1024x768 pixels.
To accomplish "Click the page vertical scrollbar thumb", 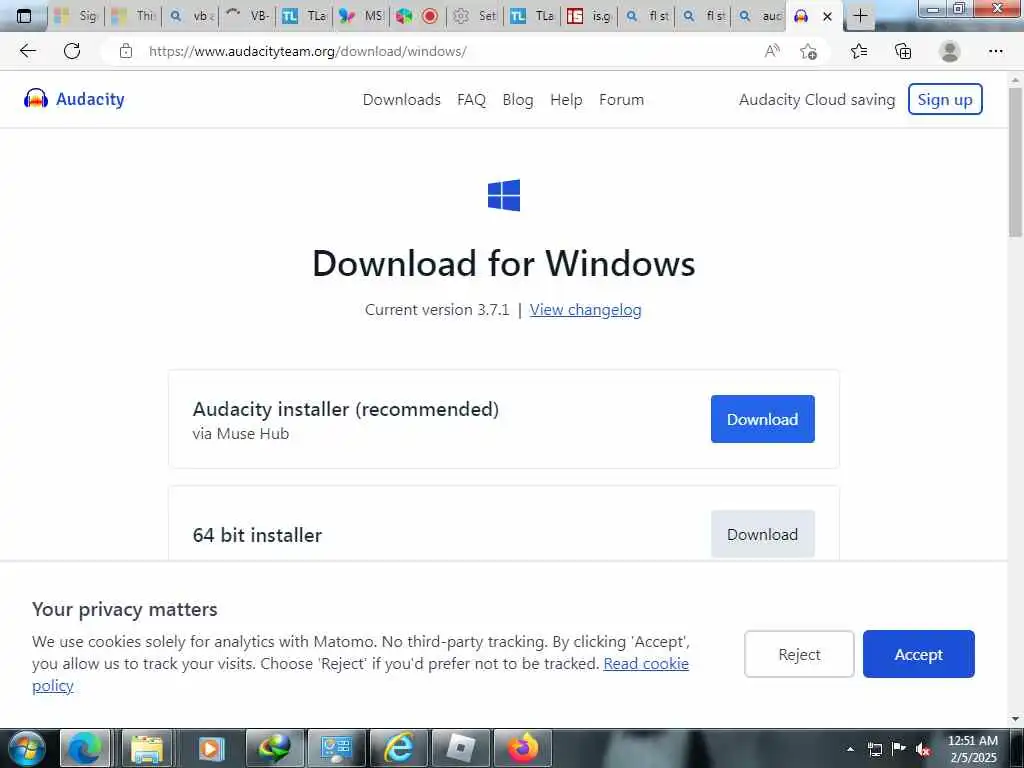I will [1016, 162].
